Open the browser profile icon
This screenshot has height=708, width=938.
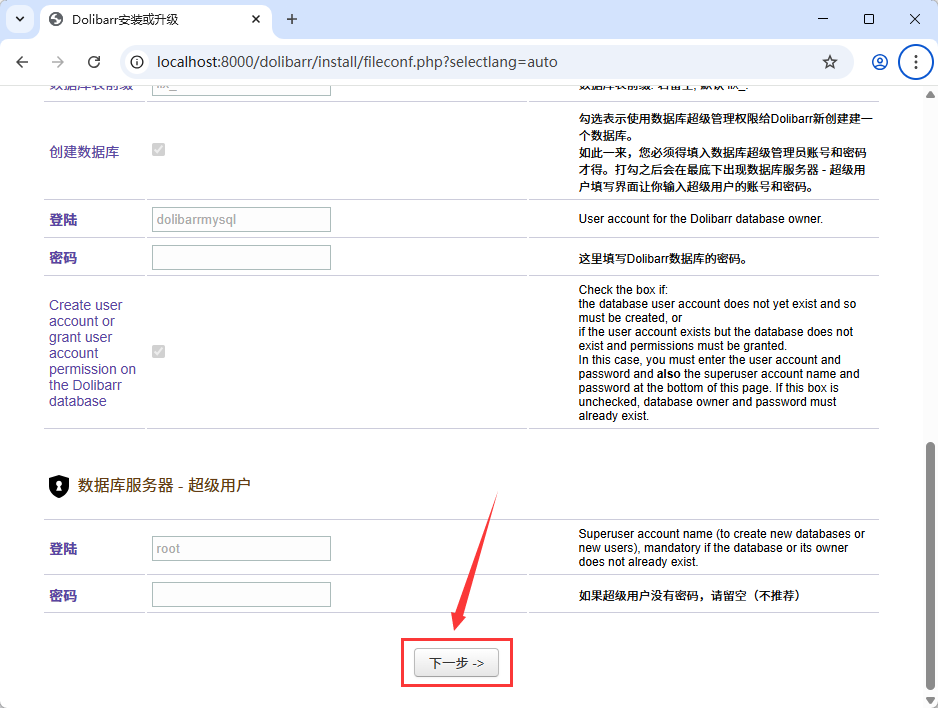[x=879, y=62]
